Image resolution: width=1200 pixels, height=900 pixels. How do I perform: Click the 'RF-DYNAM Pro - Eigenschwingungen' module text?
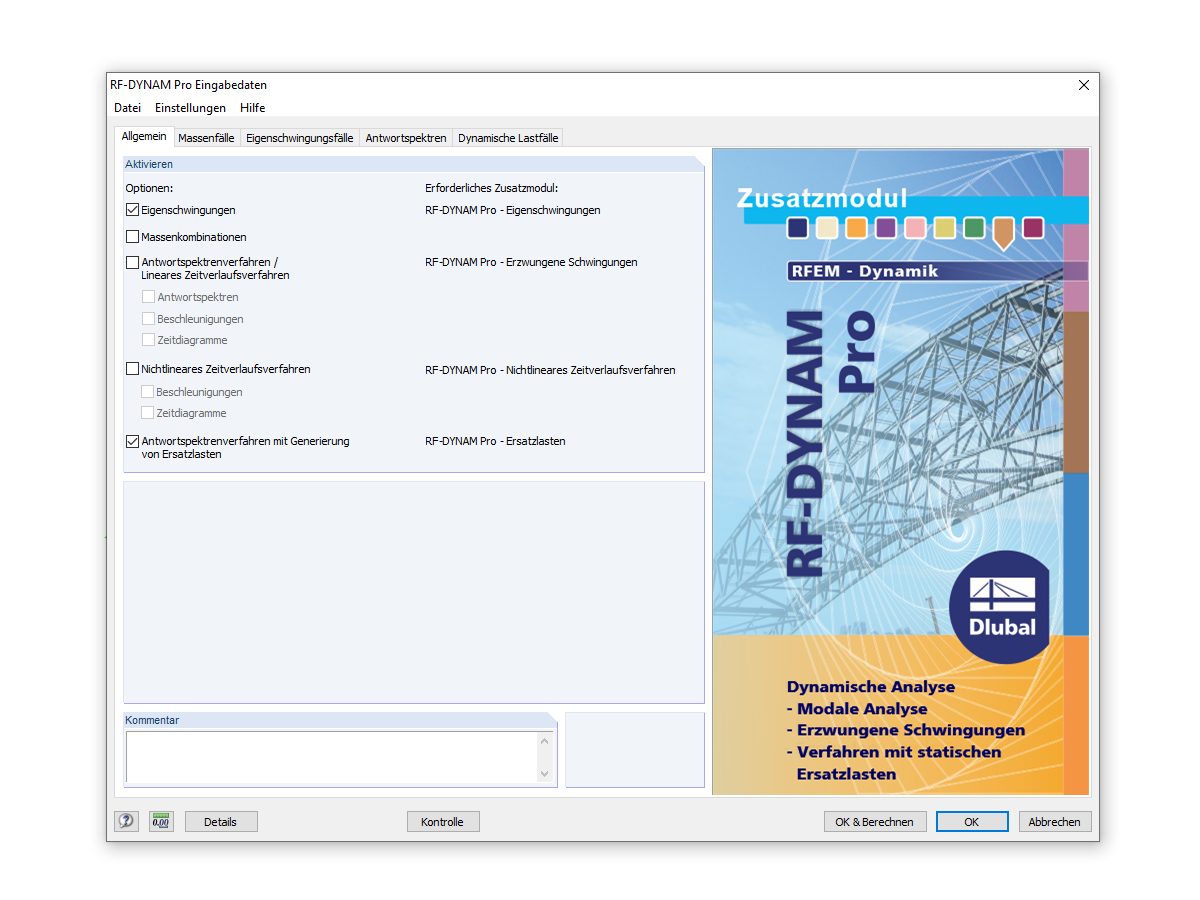tap(512, 210)
